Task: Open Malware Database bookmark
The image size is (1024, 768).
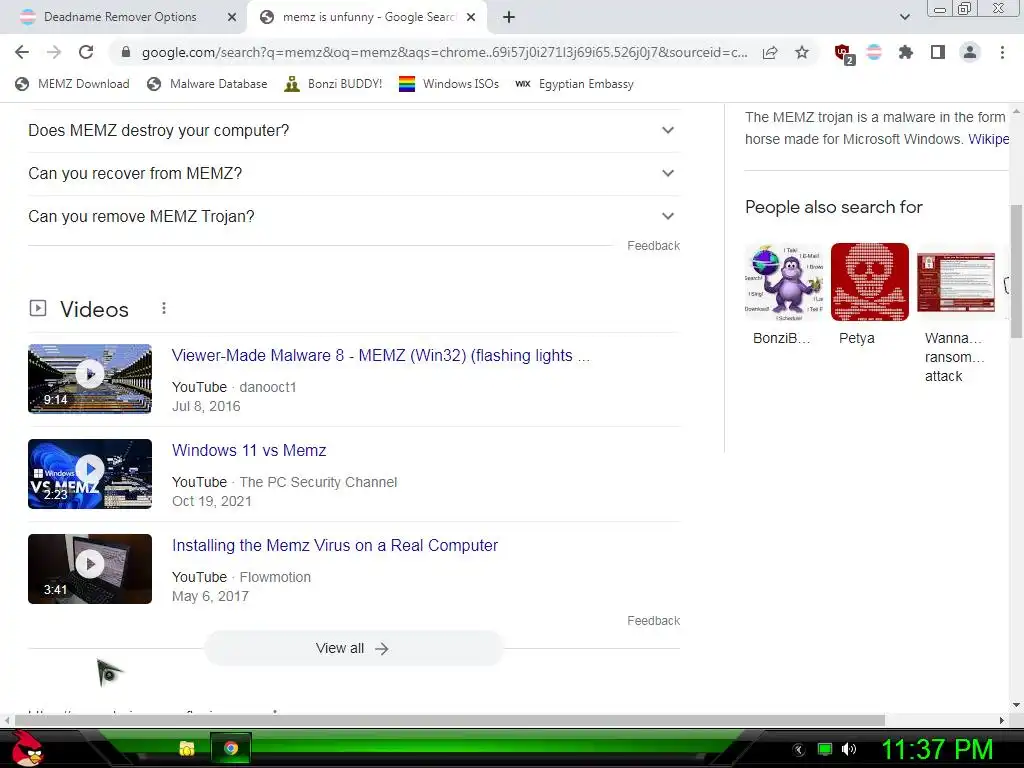Action: pyautogui.click(x=208, y=84)
